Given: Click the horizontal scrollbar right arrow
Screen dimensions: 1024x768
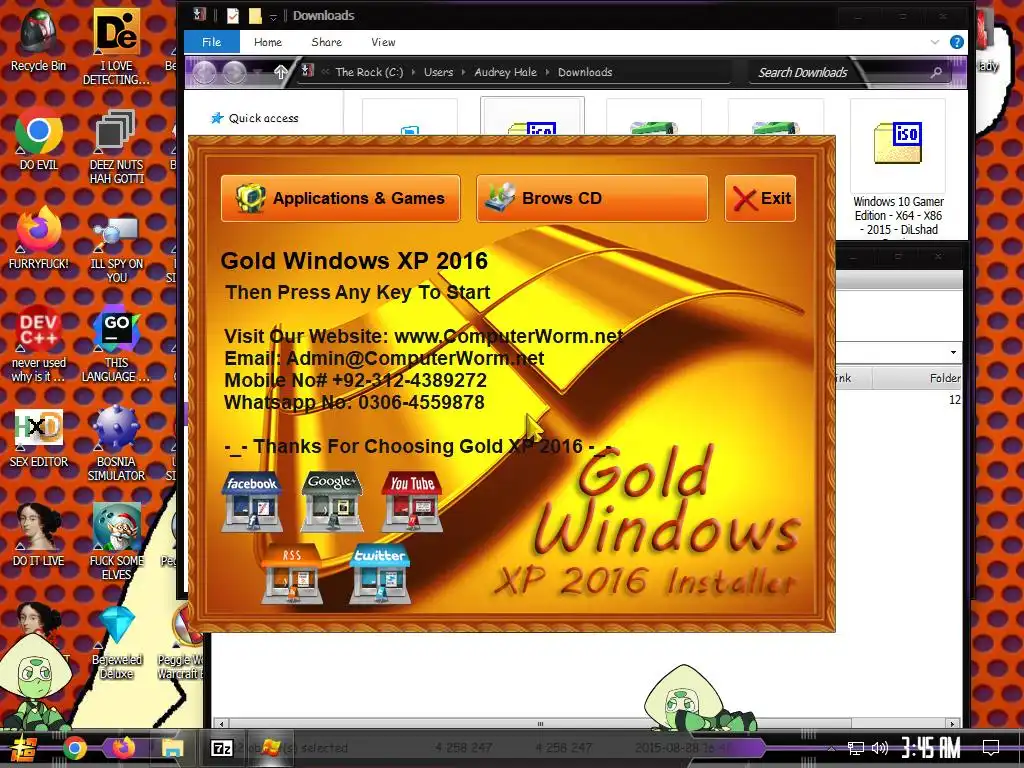Looking at the screenshot, I should [953, 724].
